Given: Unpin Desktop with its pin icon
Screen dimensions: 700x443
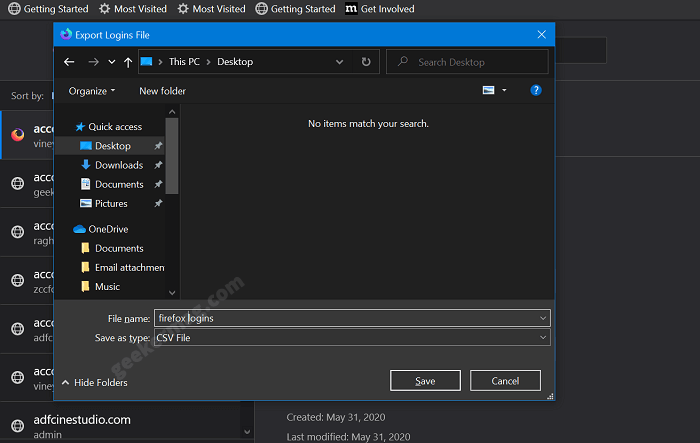Looking at the screenshot, I should 158,146.
